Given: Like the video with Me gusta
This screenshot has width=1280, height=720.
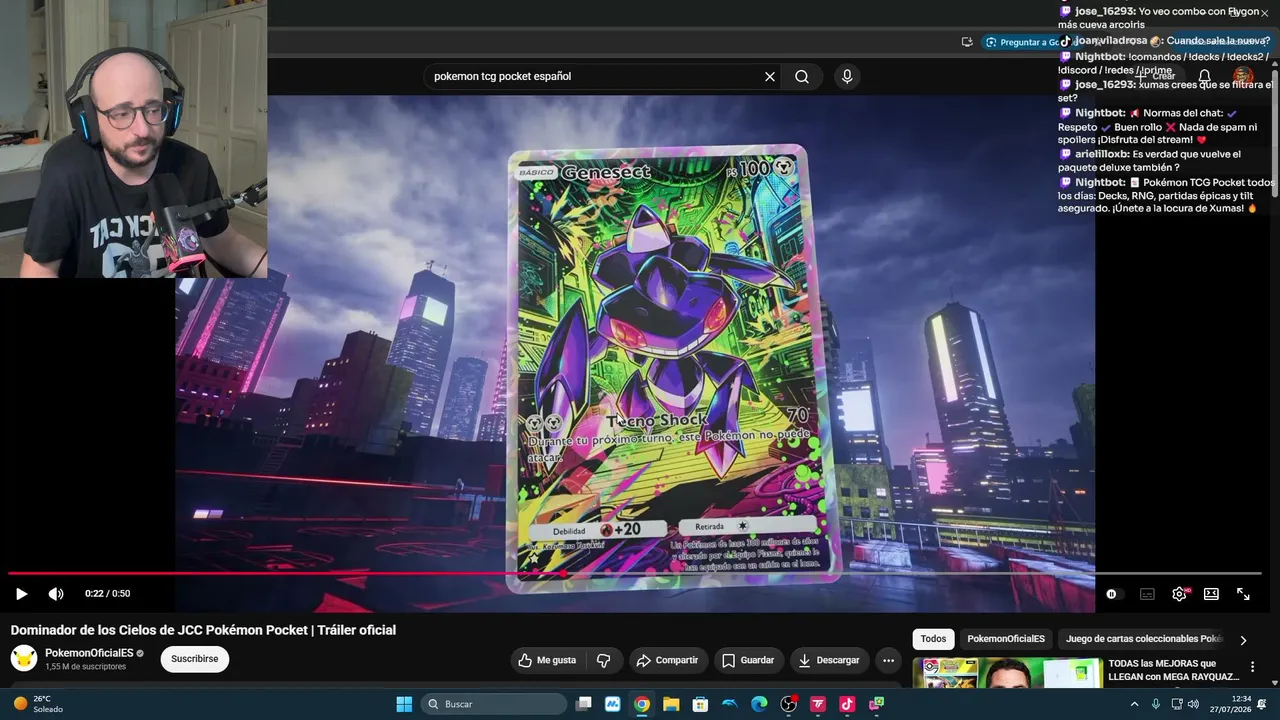Looking at the screenshot, I should pos(546,660).
